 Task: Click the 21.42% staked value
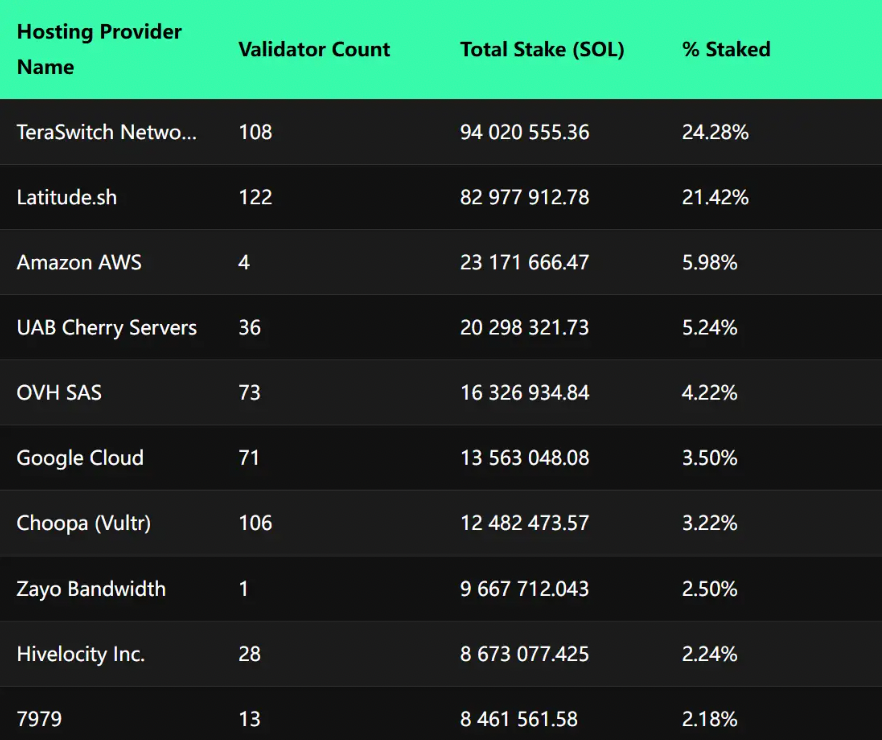tap(716, 197)
